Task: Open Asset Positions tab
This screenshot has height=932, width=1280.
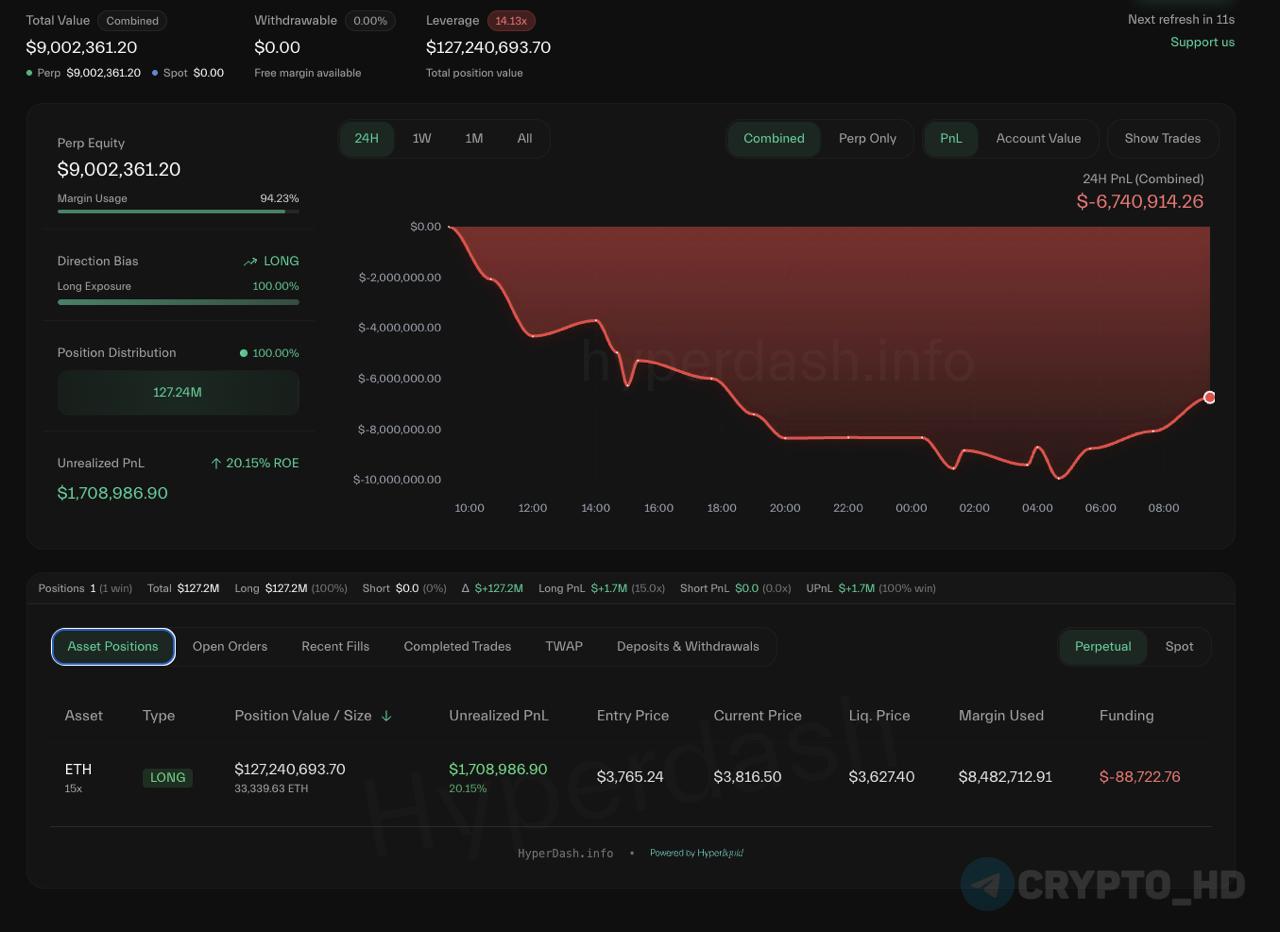Action: coord(113,646)
